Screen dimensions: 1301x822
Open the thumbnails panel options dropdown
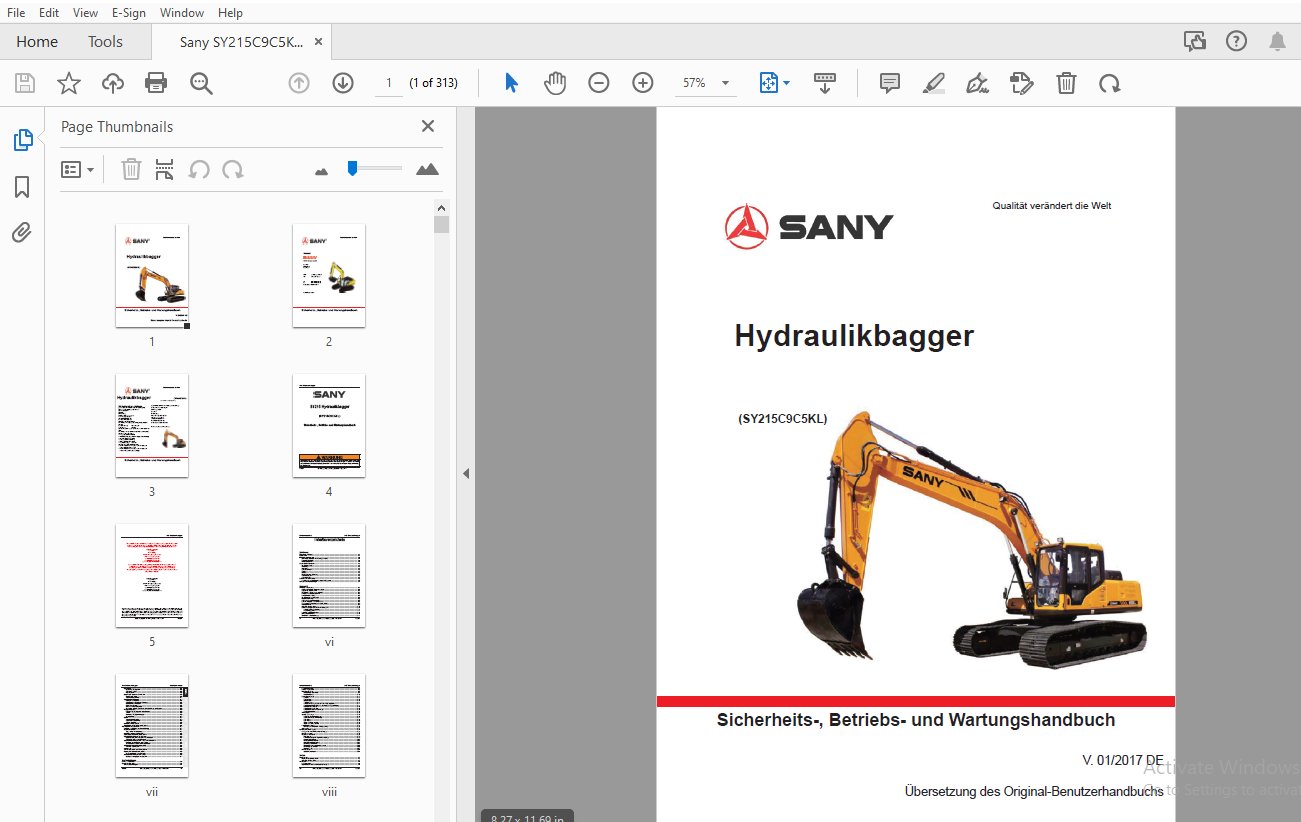click(77, 169)
